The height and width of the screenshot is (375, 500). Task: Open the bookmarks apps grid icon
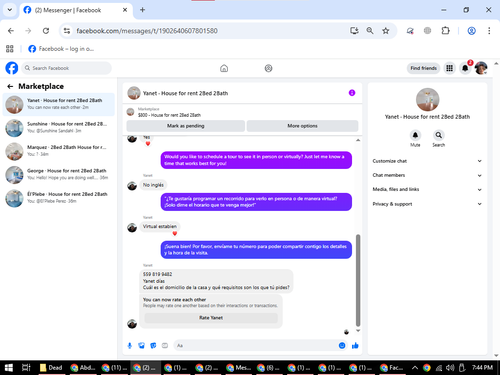[10, 49]
